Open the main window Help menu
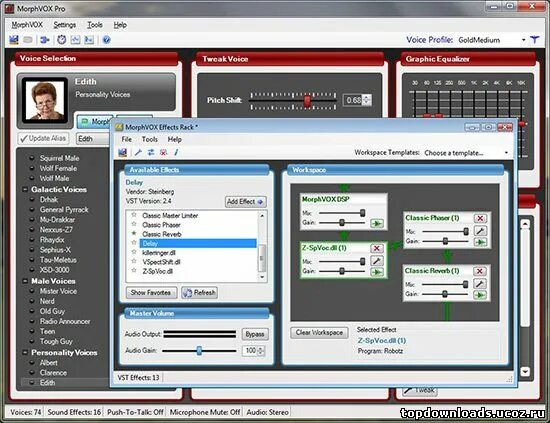The width and height of the screenshot is (550, 423). pyautogui.click(x=120, y=25)
